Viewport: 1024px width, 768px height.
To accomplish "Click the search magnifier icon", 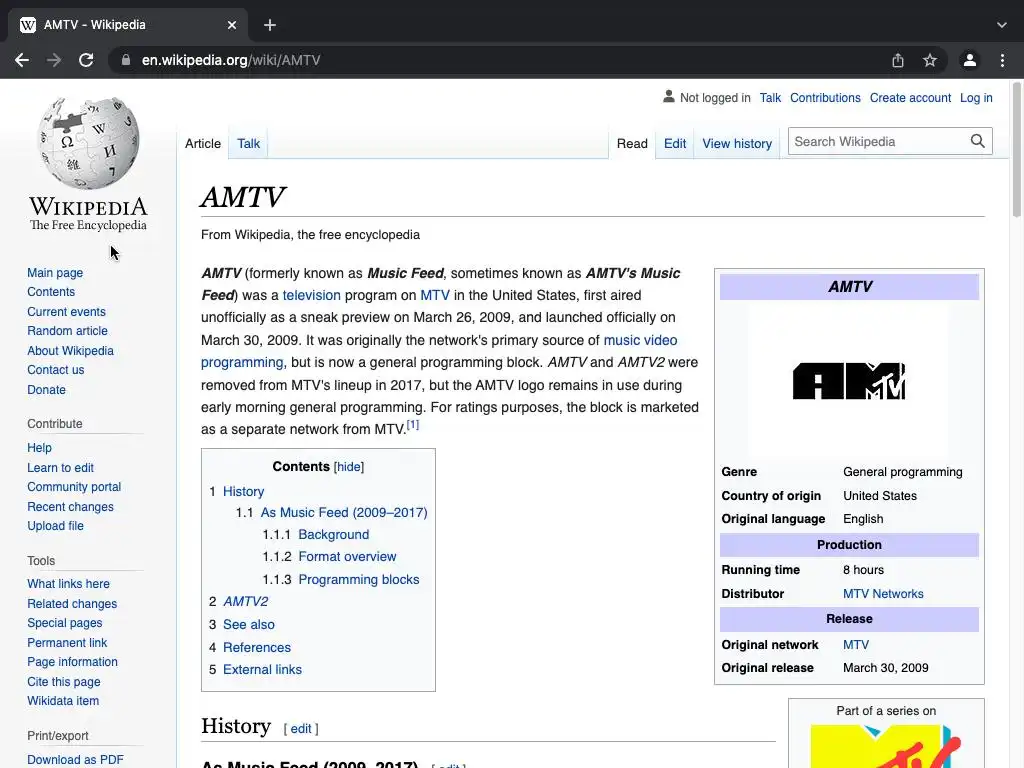I will point(977,141).
